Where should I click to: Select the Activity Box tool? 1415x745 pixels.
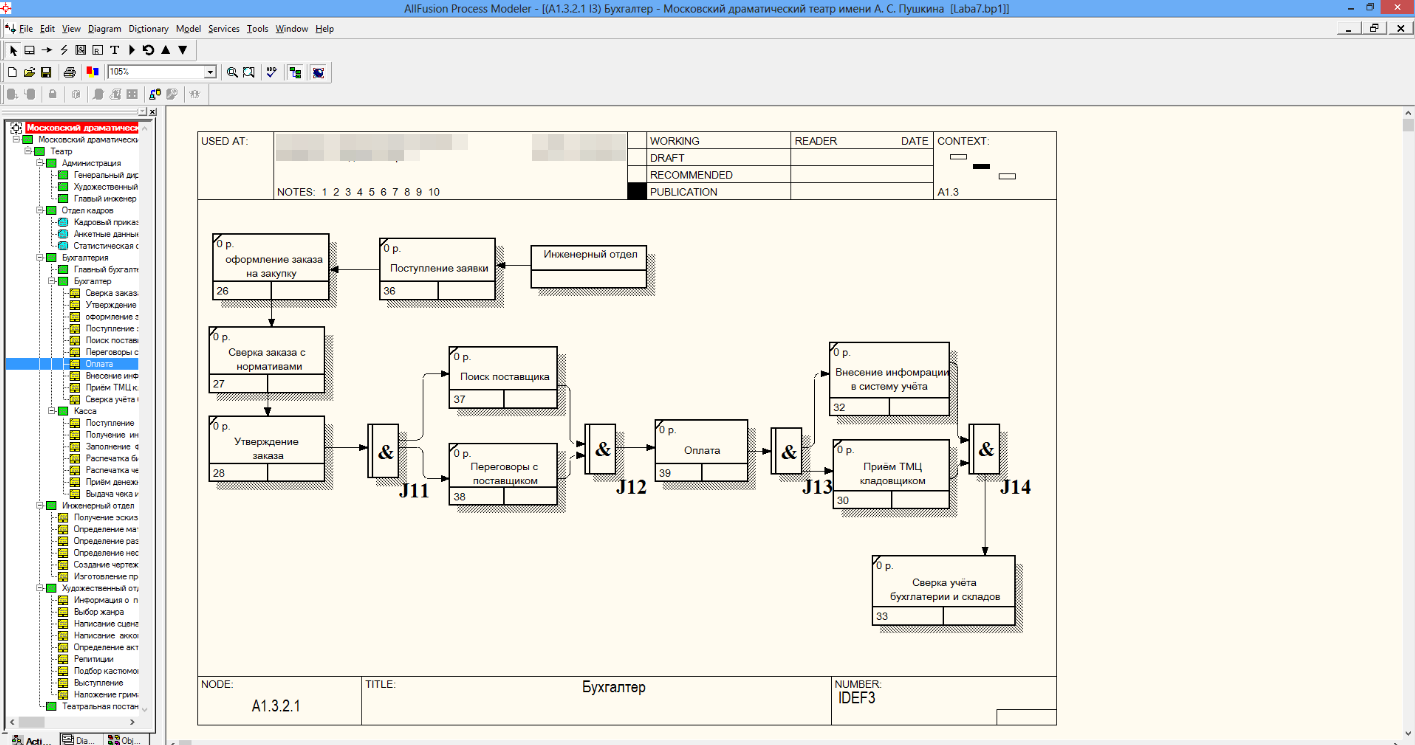point(30,50)
